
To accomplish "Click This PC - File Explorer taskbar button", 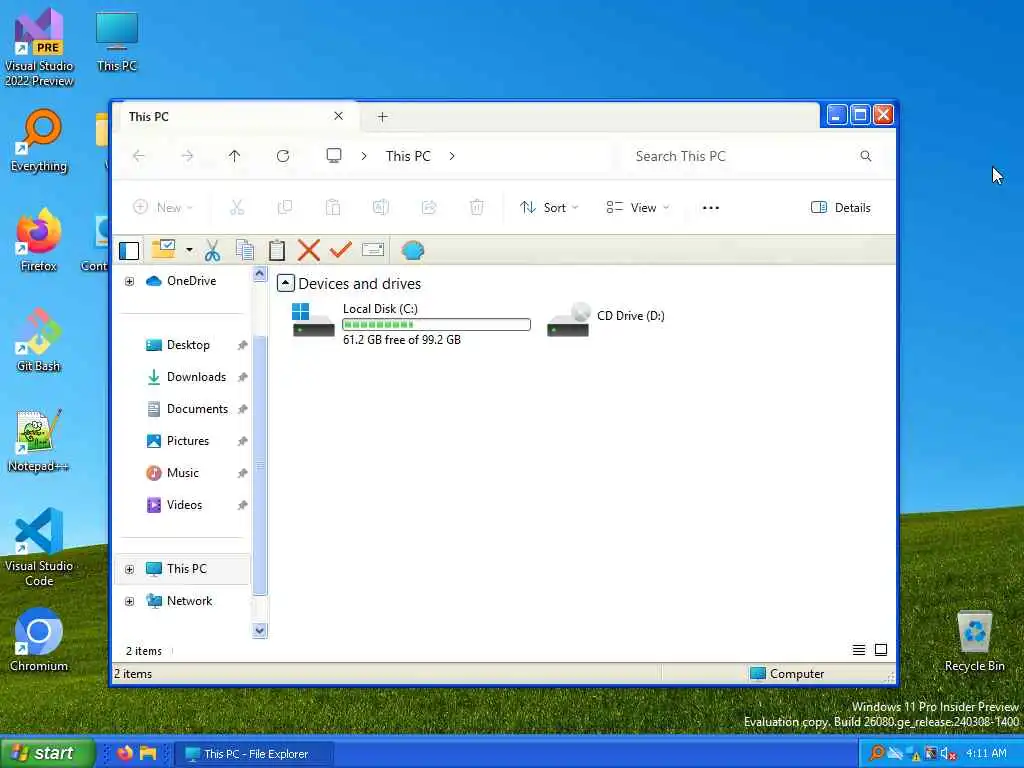I will point(255,754).
